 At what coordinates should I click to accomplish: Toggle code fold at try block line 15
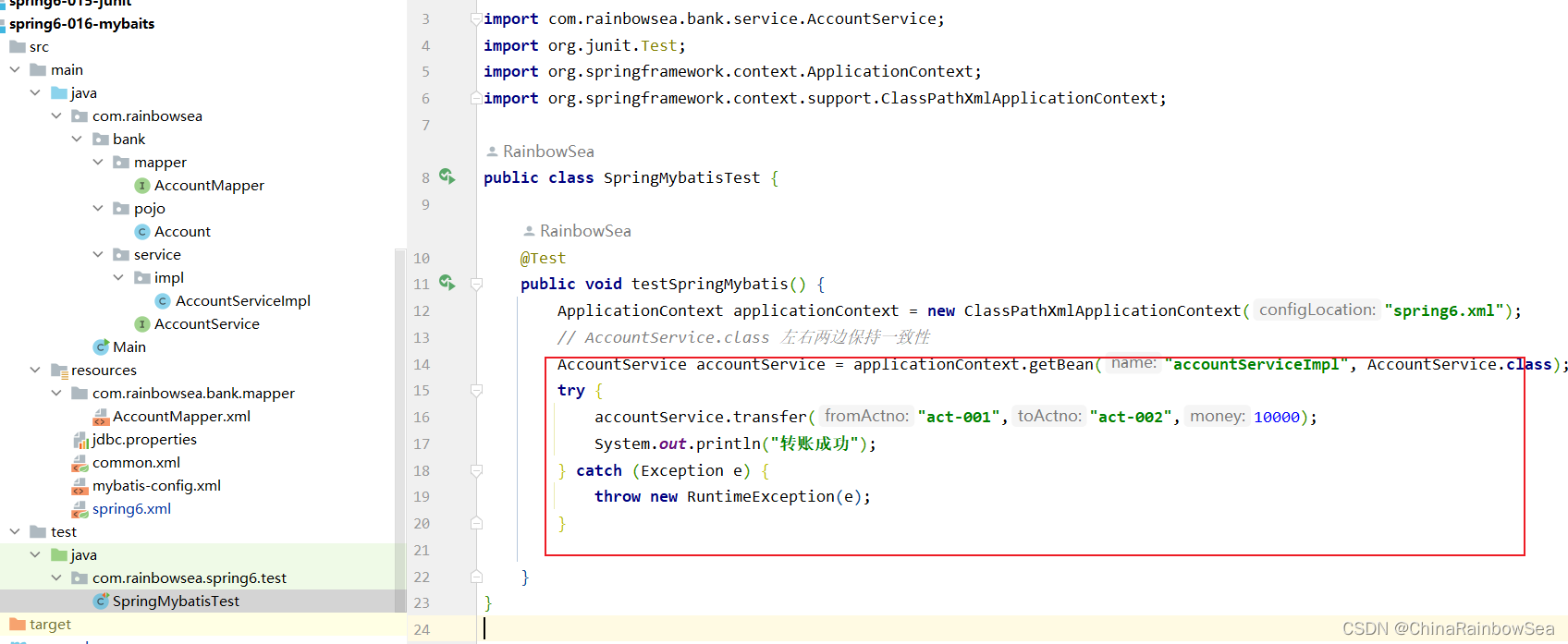click(476, 390)
